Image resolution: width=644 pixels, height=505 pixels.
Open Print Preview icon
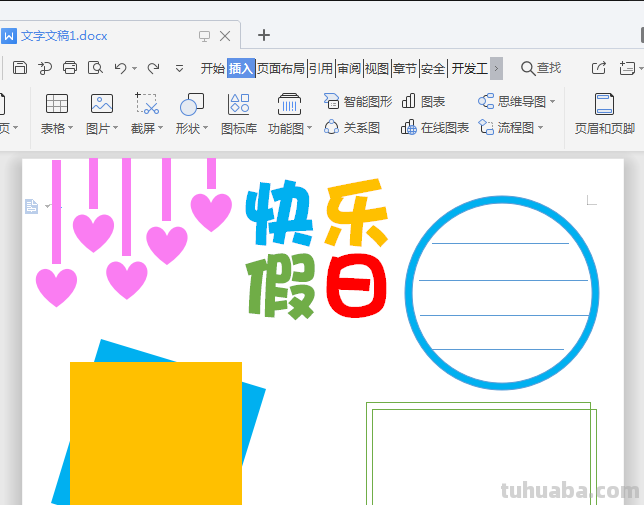[95, 68]
